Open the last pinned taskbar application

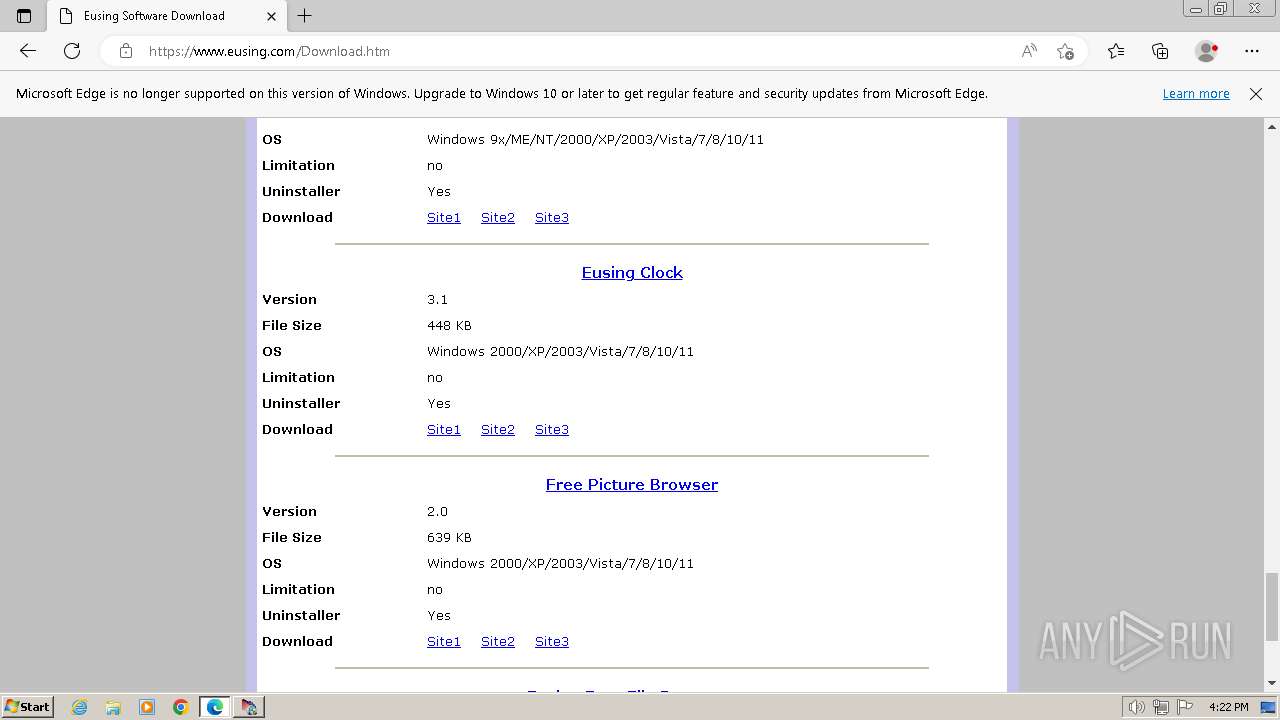point(249,707)
